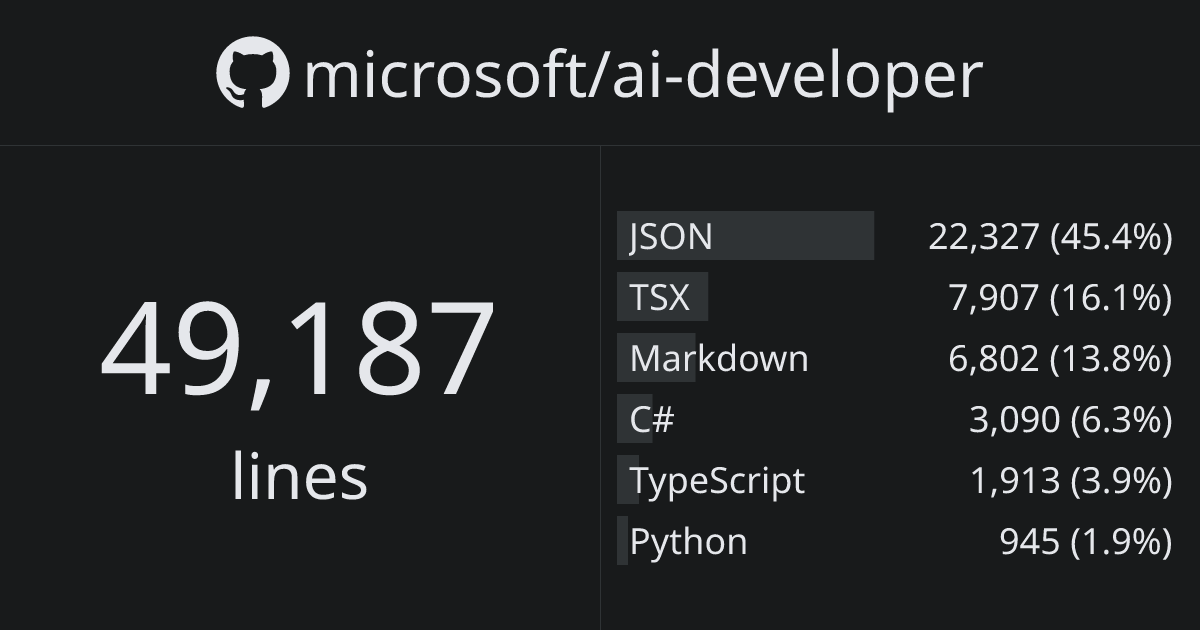Click the TypeScript value 1,913 (3.9%)

click(1071, 481)
